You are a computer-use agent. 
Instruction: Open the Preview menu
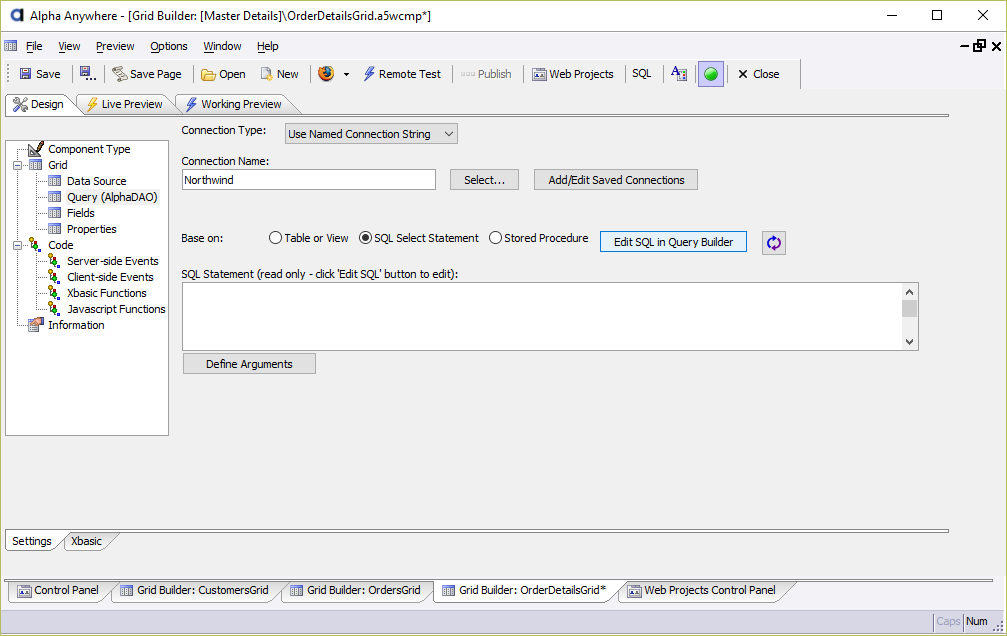point(115,46)
